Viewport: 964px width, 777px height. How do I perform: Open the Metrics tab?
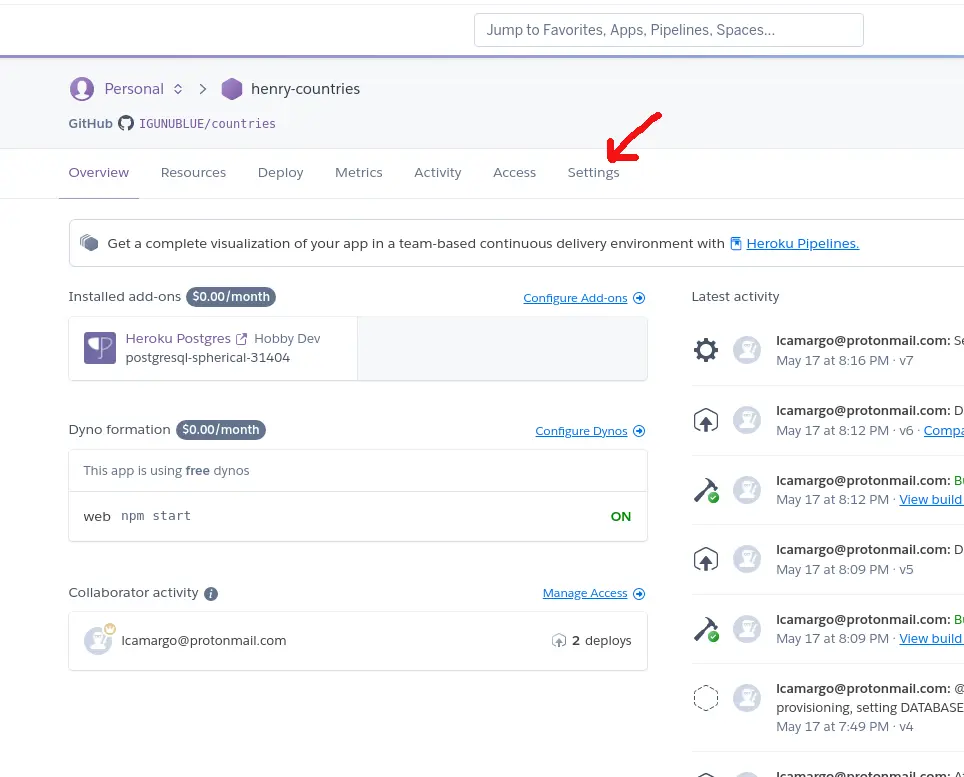coord(358,173)
